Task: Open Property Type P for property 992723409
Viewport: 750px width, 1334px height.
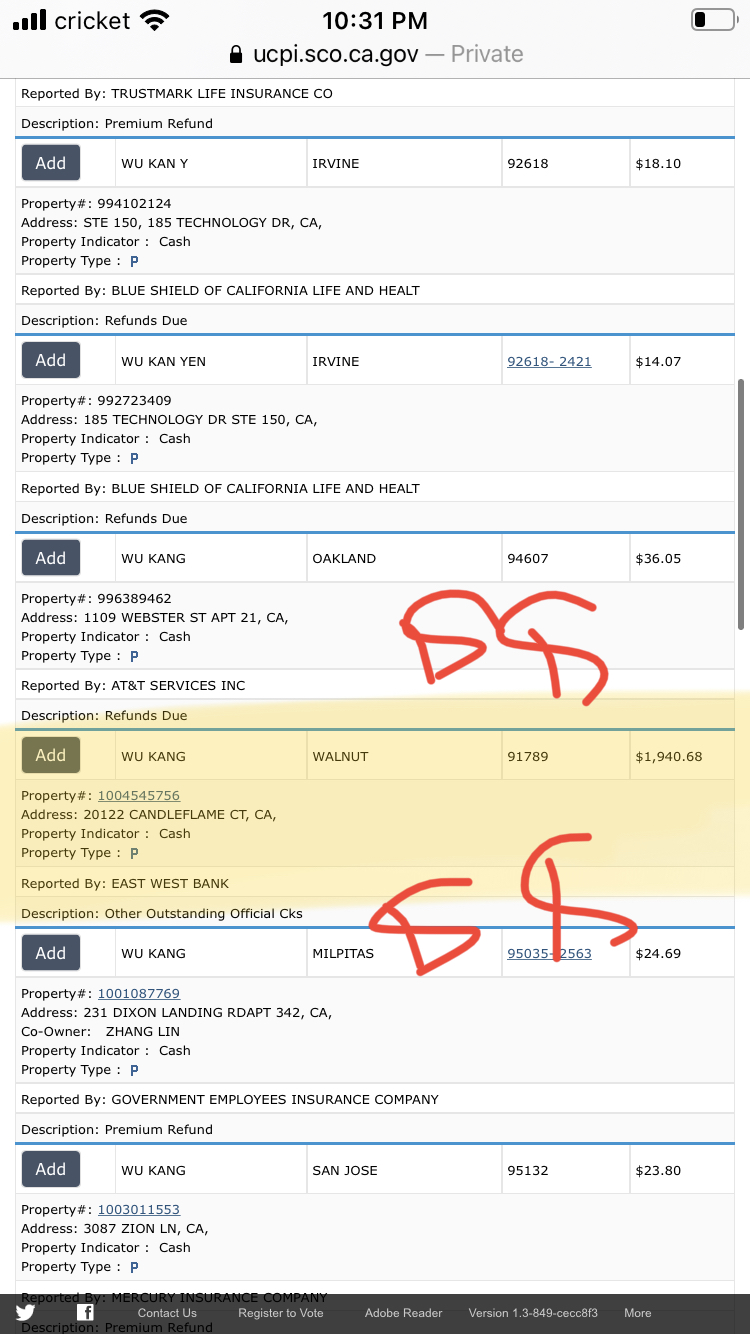Action: pos(134,458)
